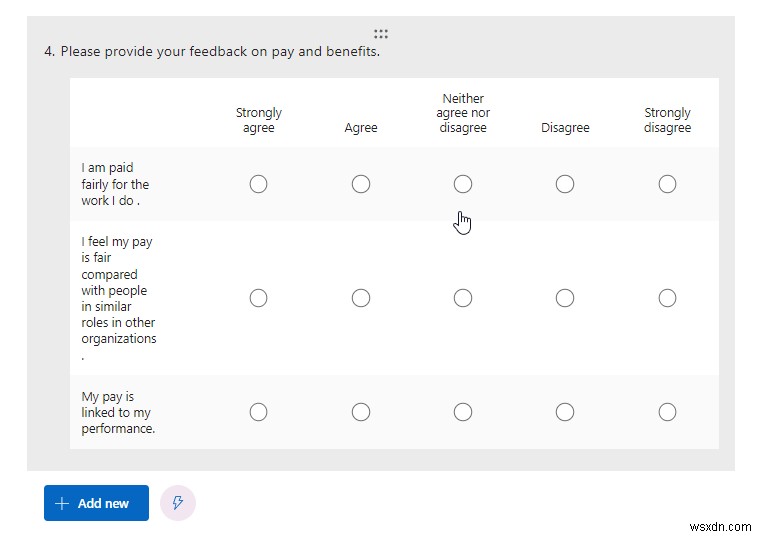The width and height of the screenshot is (763, 537).
Task: Click the question 4 title text
Action: [219, 51]
